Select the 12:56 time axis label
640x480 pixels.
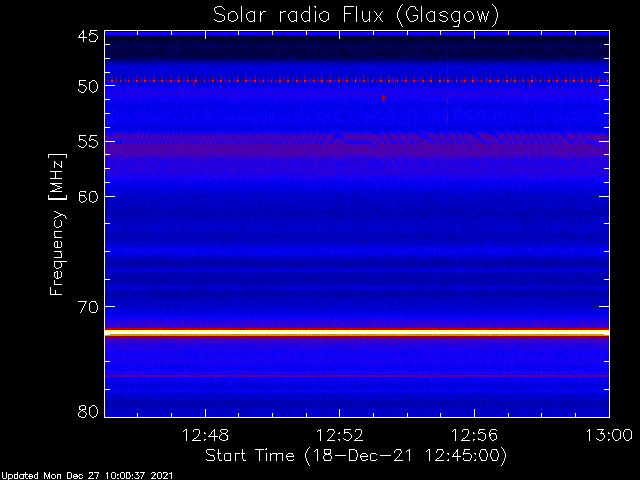(x=474, y=435)
